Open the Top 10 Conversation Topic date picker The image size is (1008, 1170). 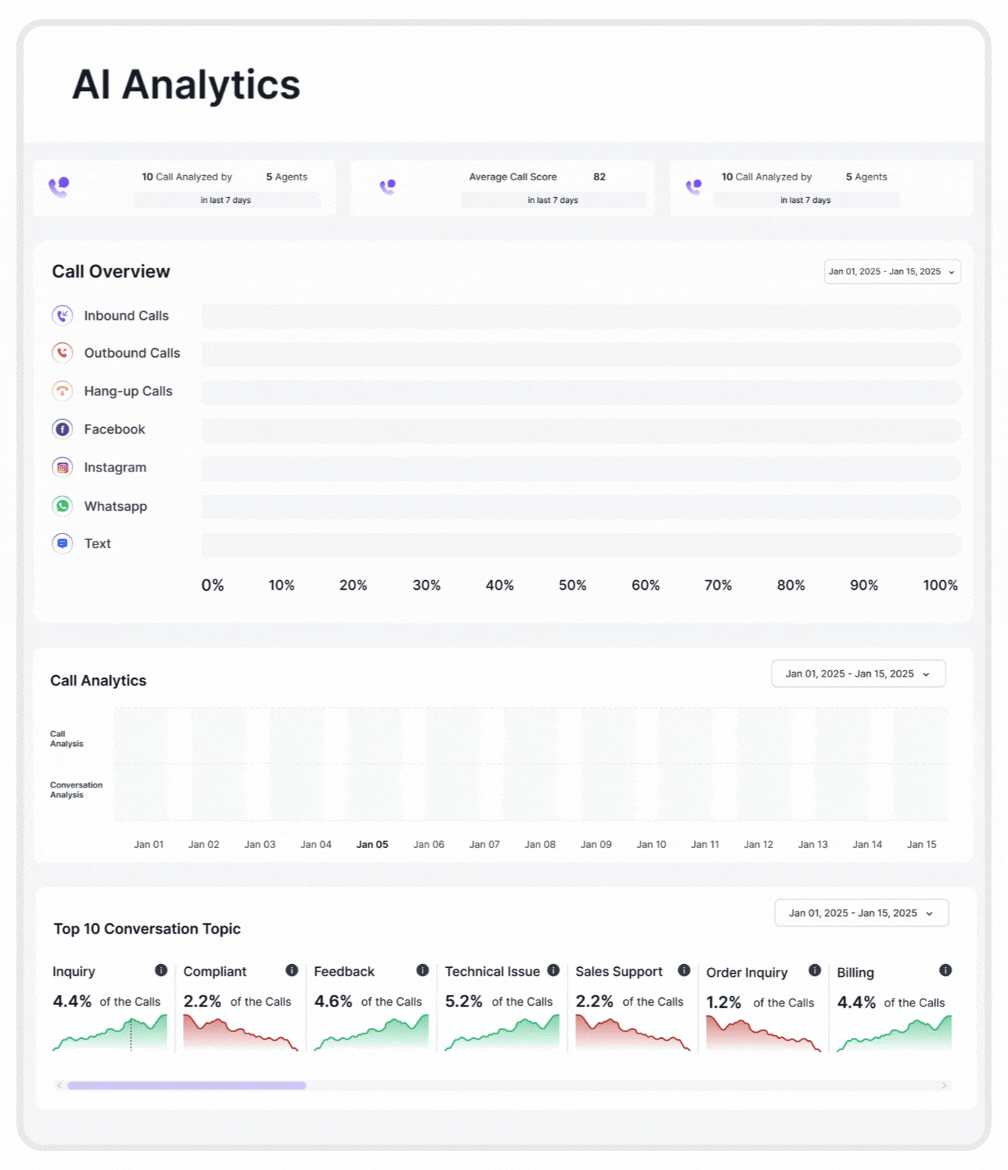pos(861,912)
